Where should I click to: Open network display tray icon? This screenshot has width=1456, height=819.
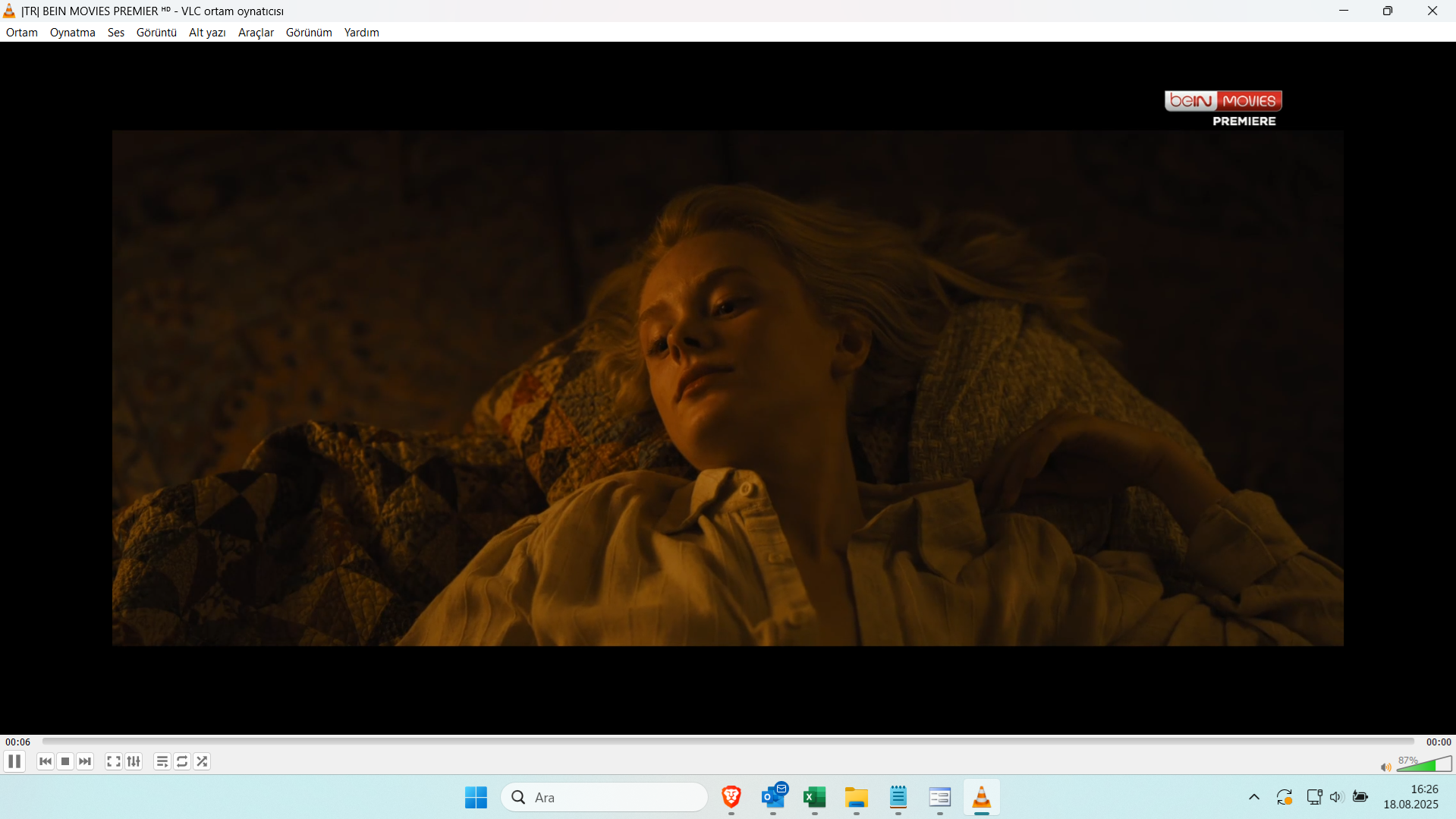tap(1314, 797)
